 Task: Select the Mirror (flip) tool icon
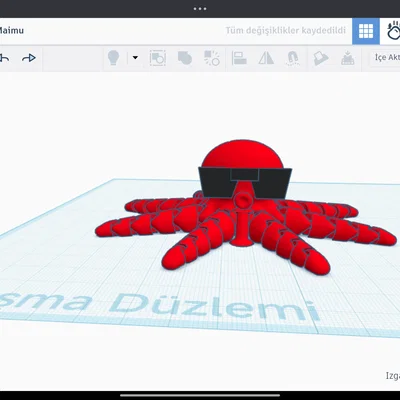pyautogui.click(x=266, y=58)
